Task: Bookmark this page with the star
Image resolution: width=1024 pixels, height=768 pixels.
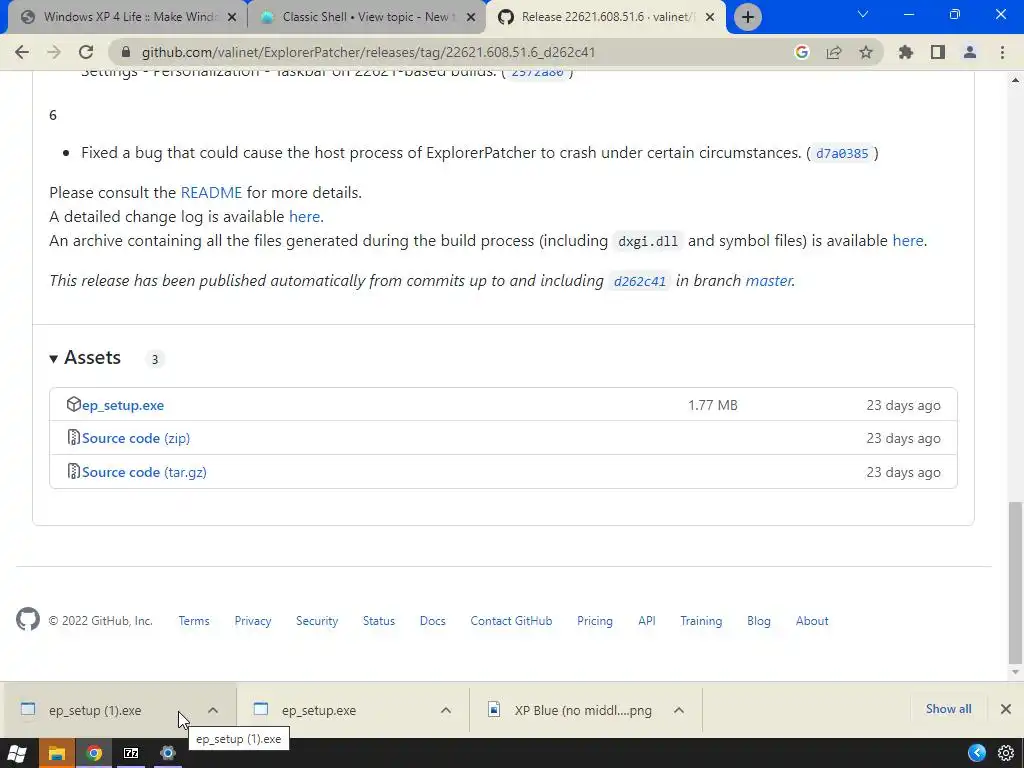Action: coord(866,52)
